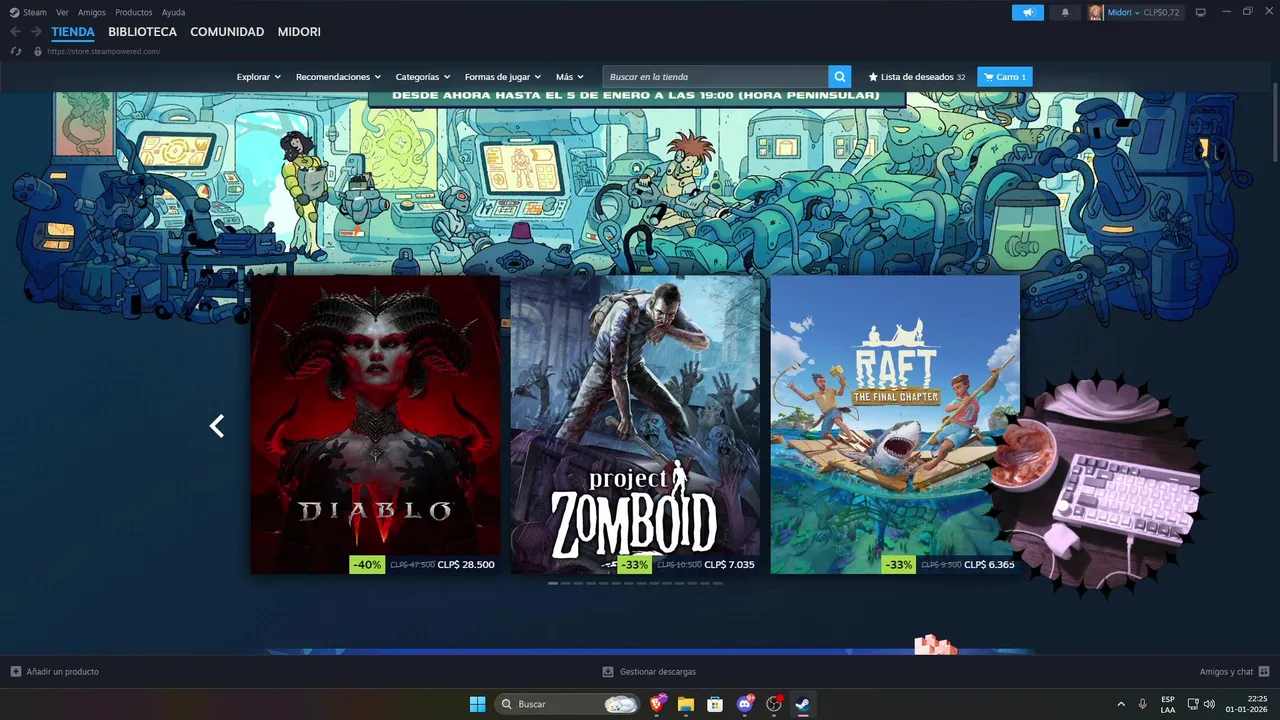Switch to the COMUNIDAD tab
The image size is (1280, 720).
[x=227, y=32]
